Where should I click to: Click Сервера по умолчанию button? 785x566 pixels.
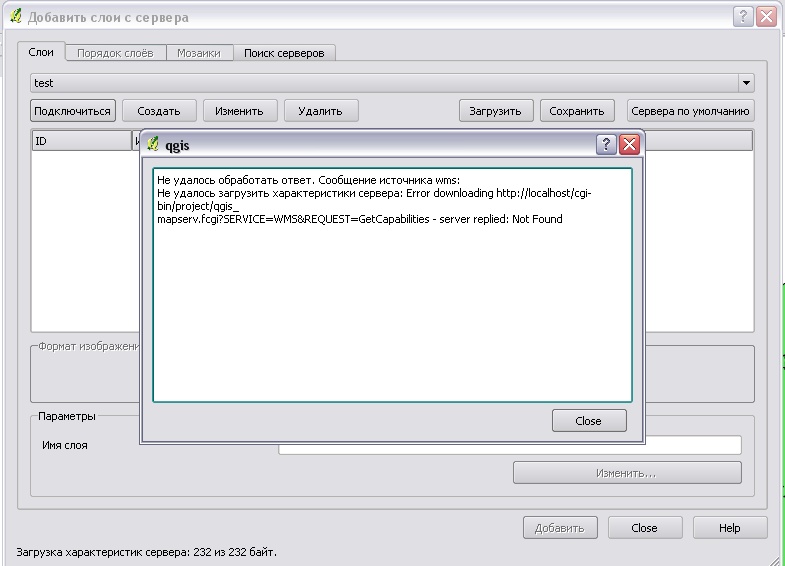click(690, 111)
